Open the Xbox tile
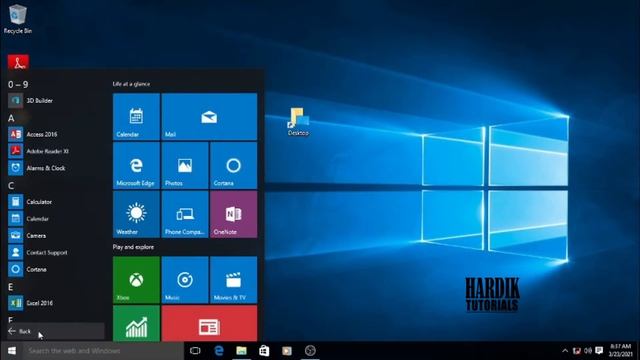Image resolution: width=640 pixels, height=360 pixels. pyautogui.click(x=136, y=280)
